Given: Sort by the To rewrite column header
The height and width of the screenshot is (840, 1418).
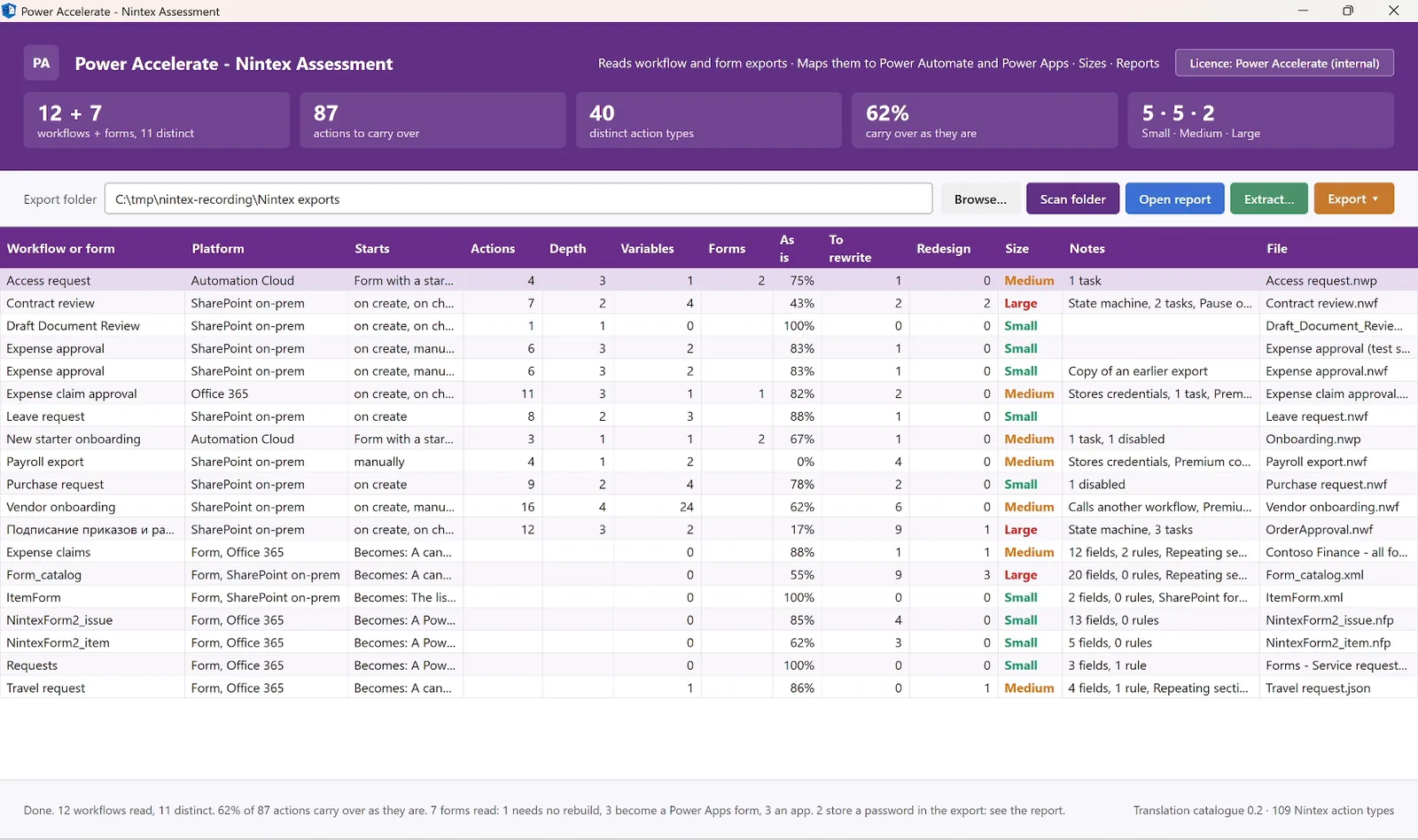Looking at the screenshot, I should point(850,248).
